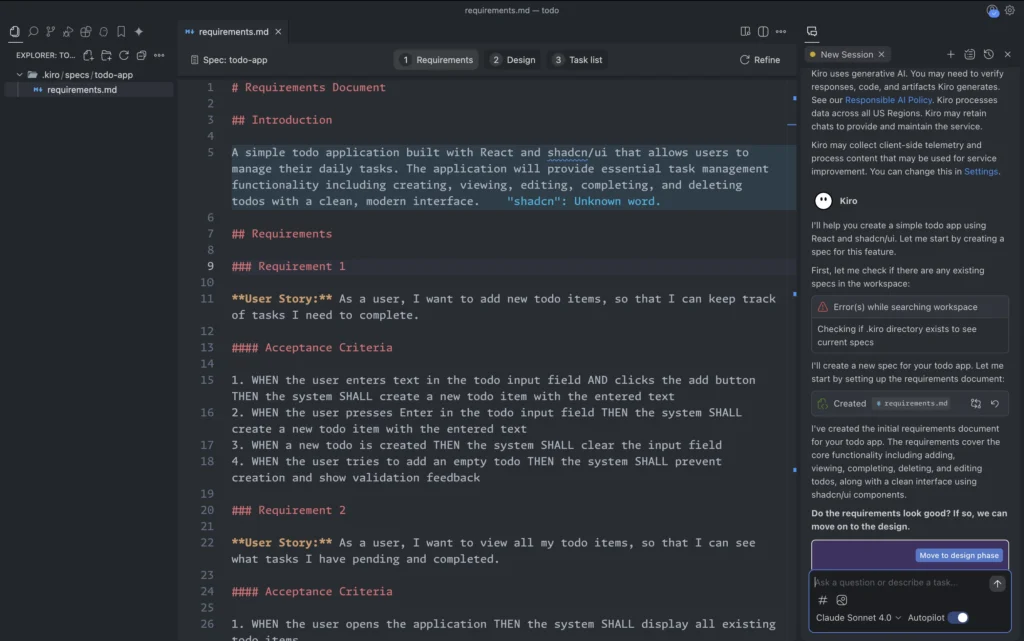
Task: View changes for created requirements.md
Action: click(x=976, y=404)
